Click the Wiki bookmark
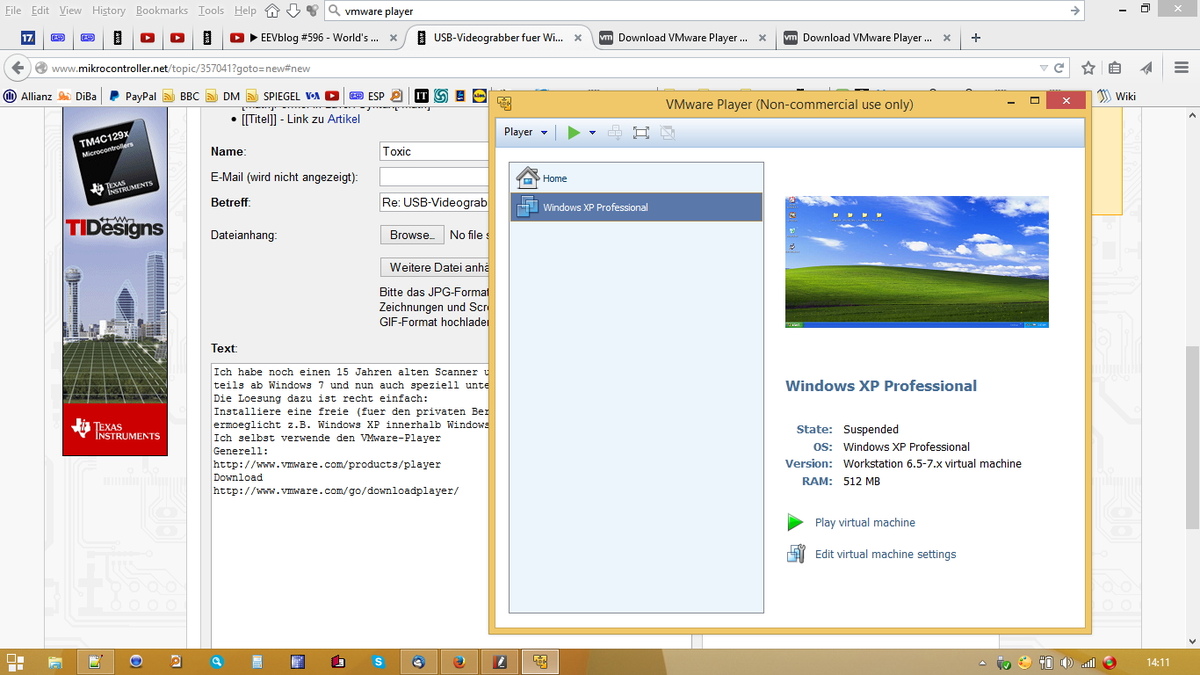1200x675 pixels. (1117, 97)
